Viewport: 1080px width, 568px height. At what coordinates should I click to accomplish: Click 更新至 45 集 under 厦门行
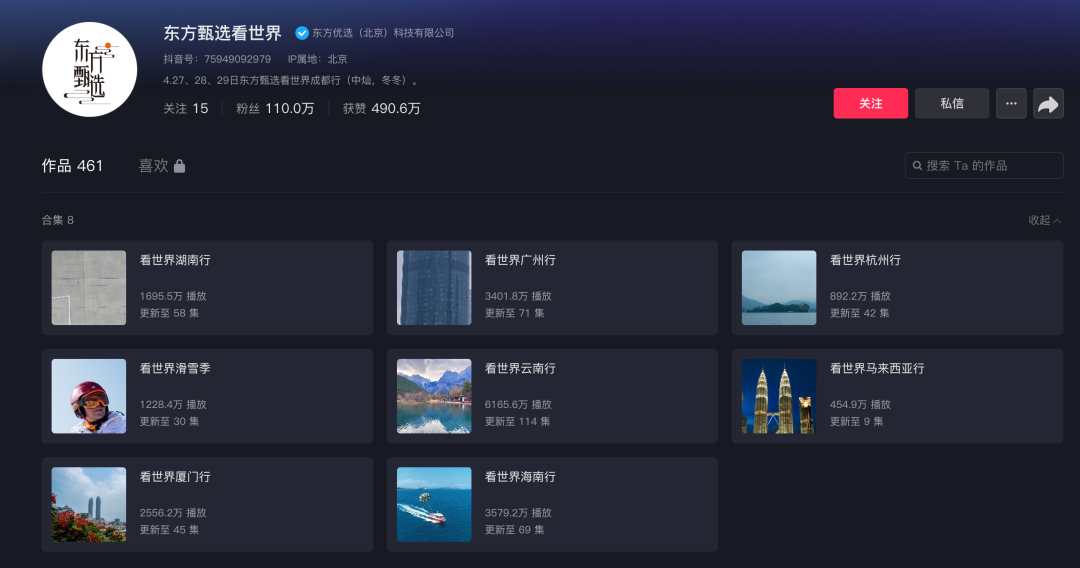(x=169, y=529)
